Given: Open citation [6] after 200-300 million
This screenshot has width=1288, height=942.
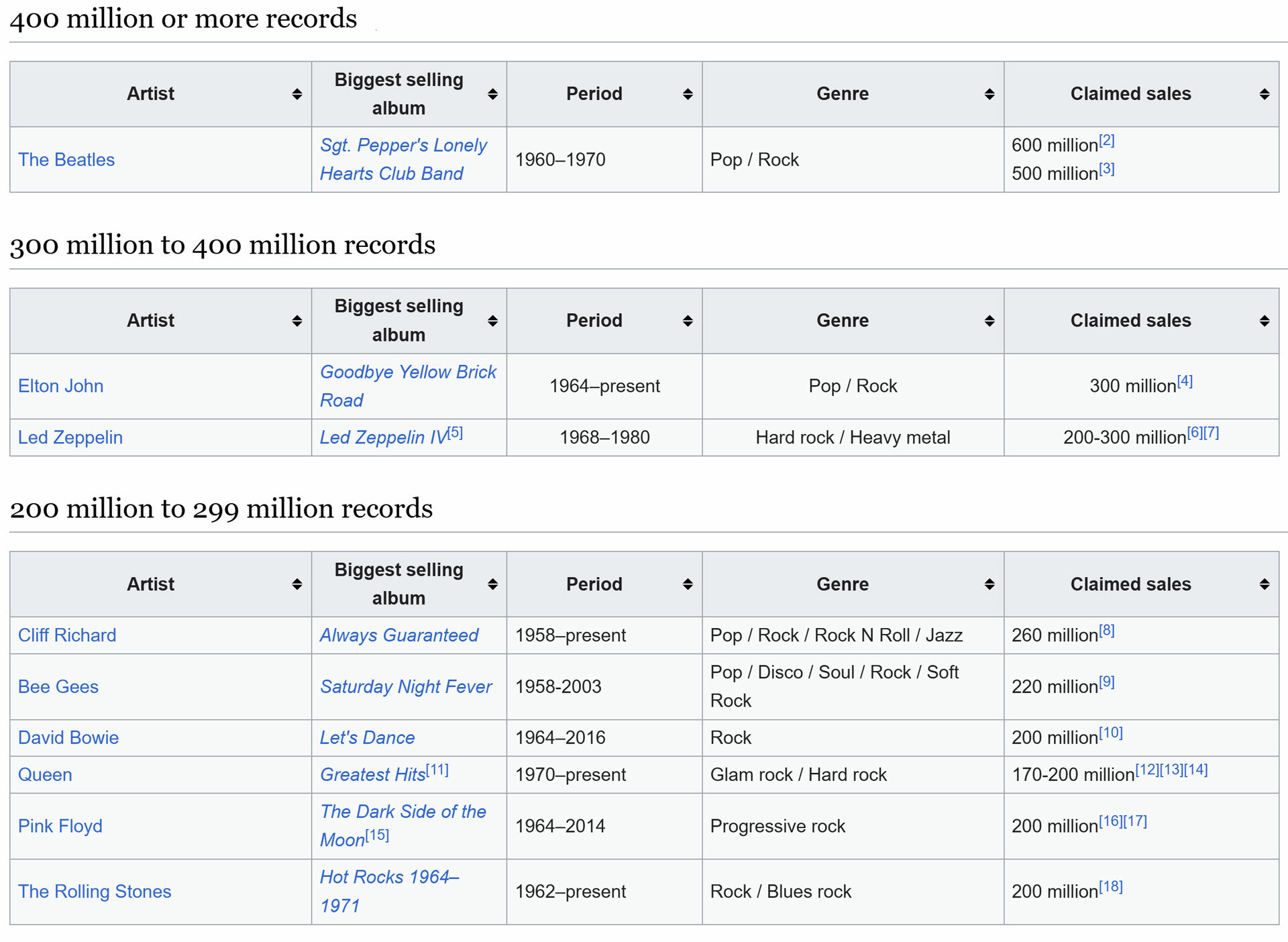Looking at the screenshot, I should (1195, 433).
